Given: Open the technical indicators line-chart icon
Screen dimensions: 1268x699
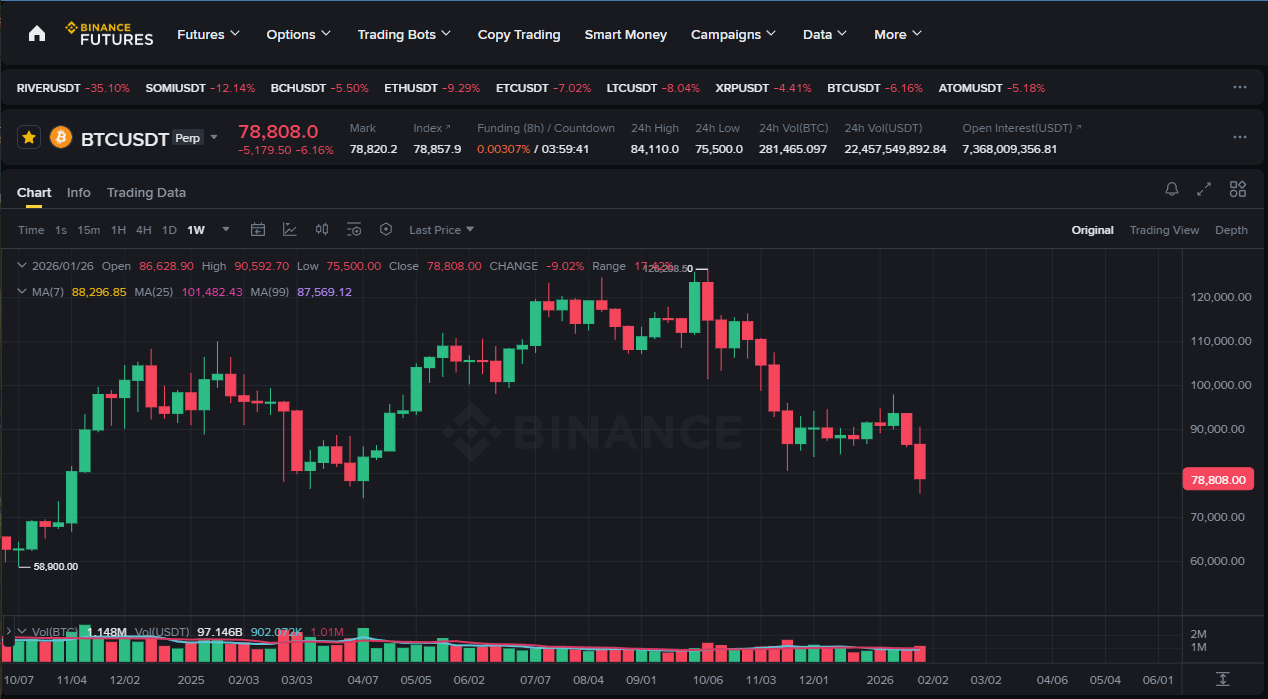Looking at the screenshot, I should click(x=290, y=230).
